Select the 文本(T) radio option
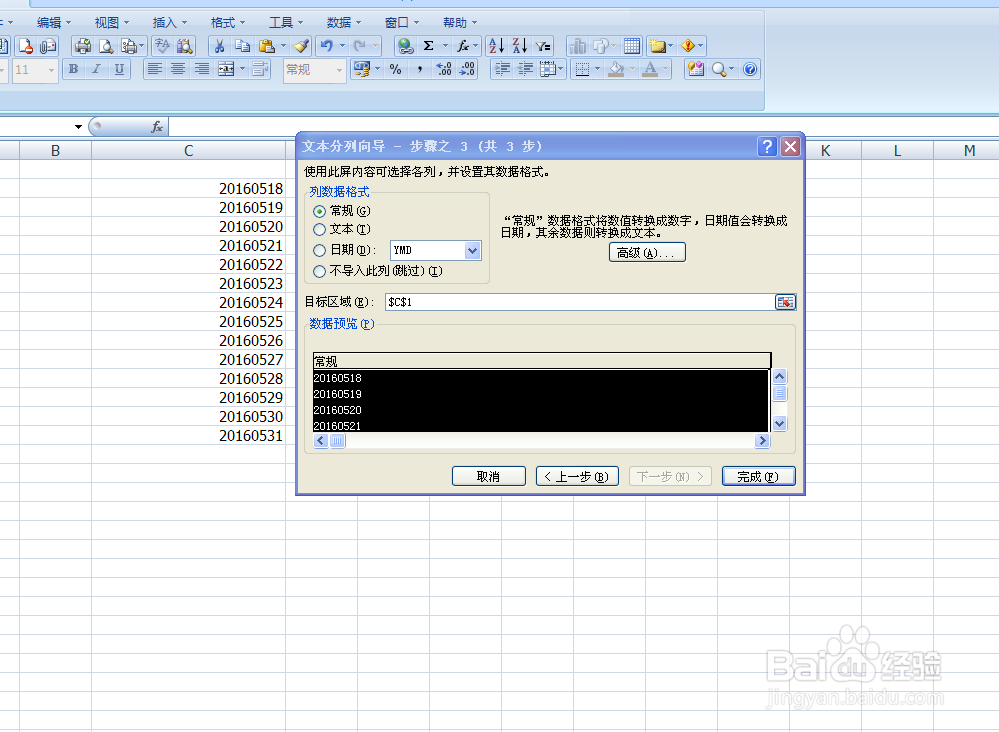Image resolution: width=999 pixels, height=732 pixels. [x=319, y=229]
